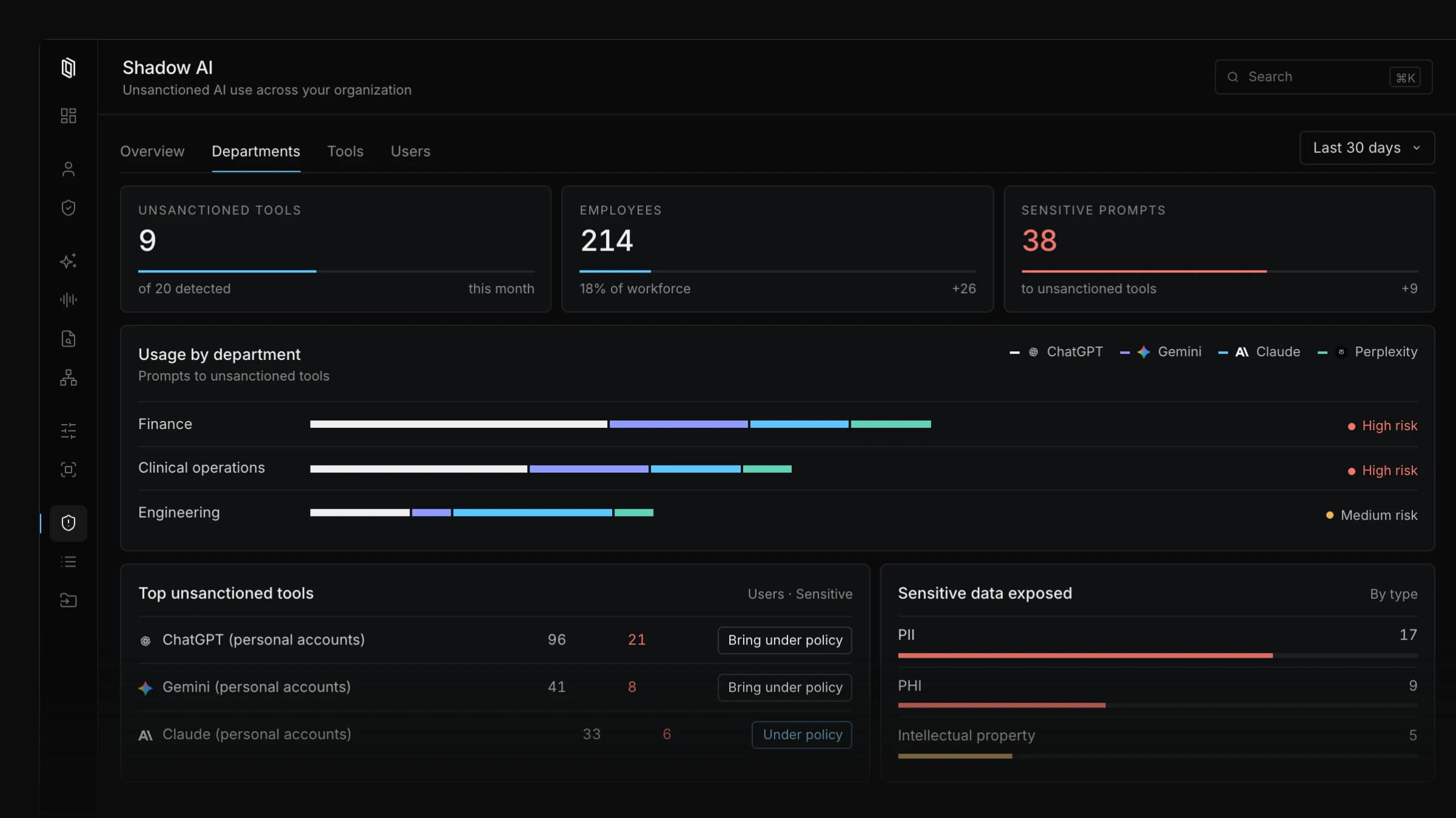
Task: Toggle Perplexity series in chart legend
Action: click(x=1367, y=351)
